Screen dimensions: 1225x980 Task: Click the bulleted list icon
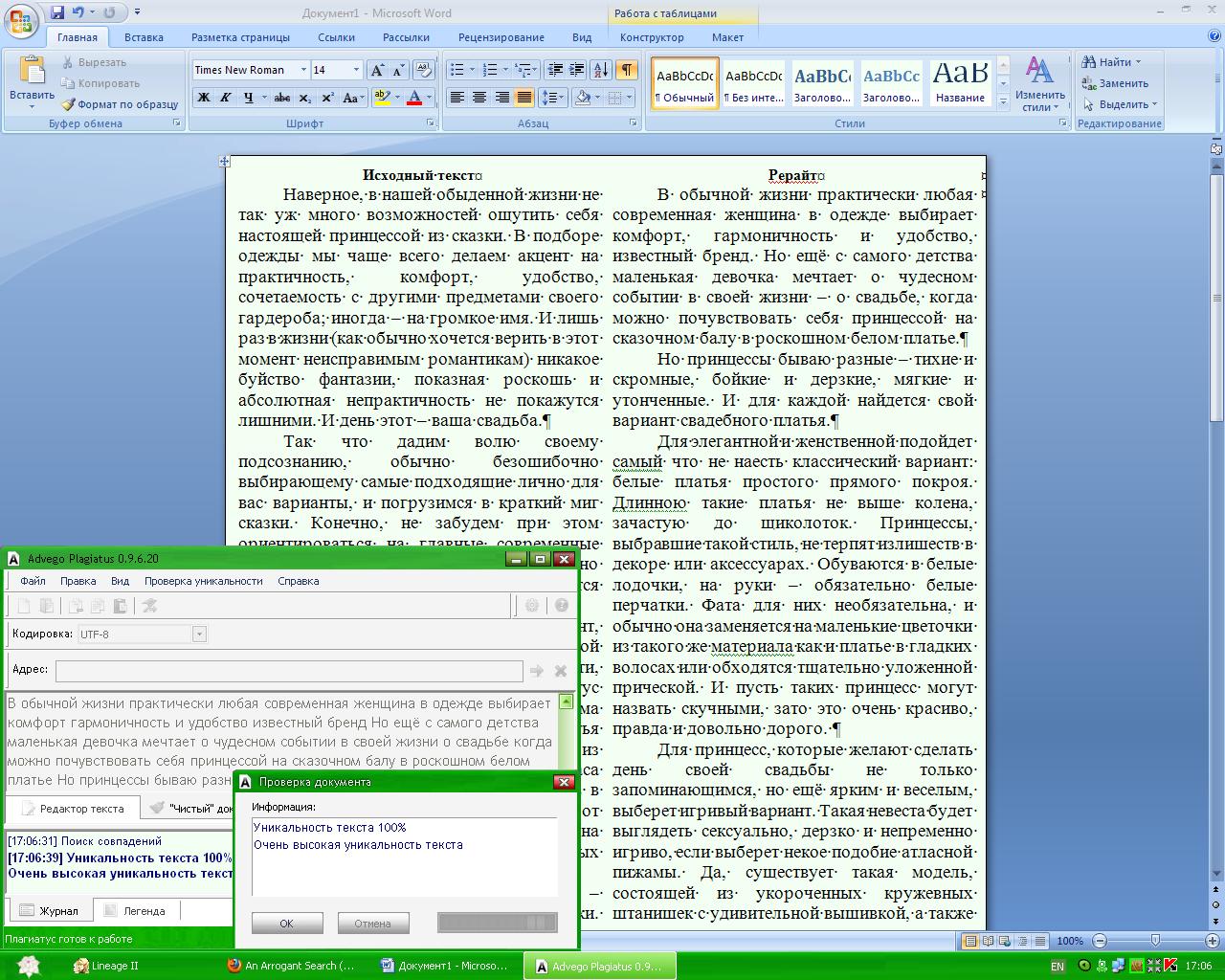click(x=457, y=70)
